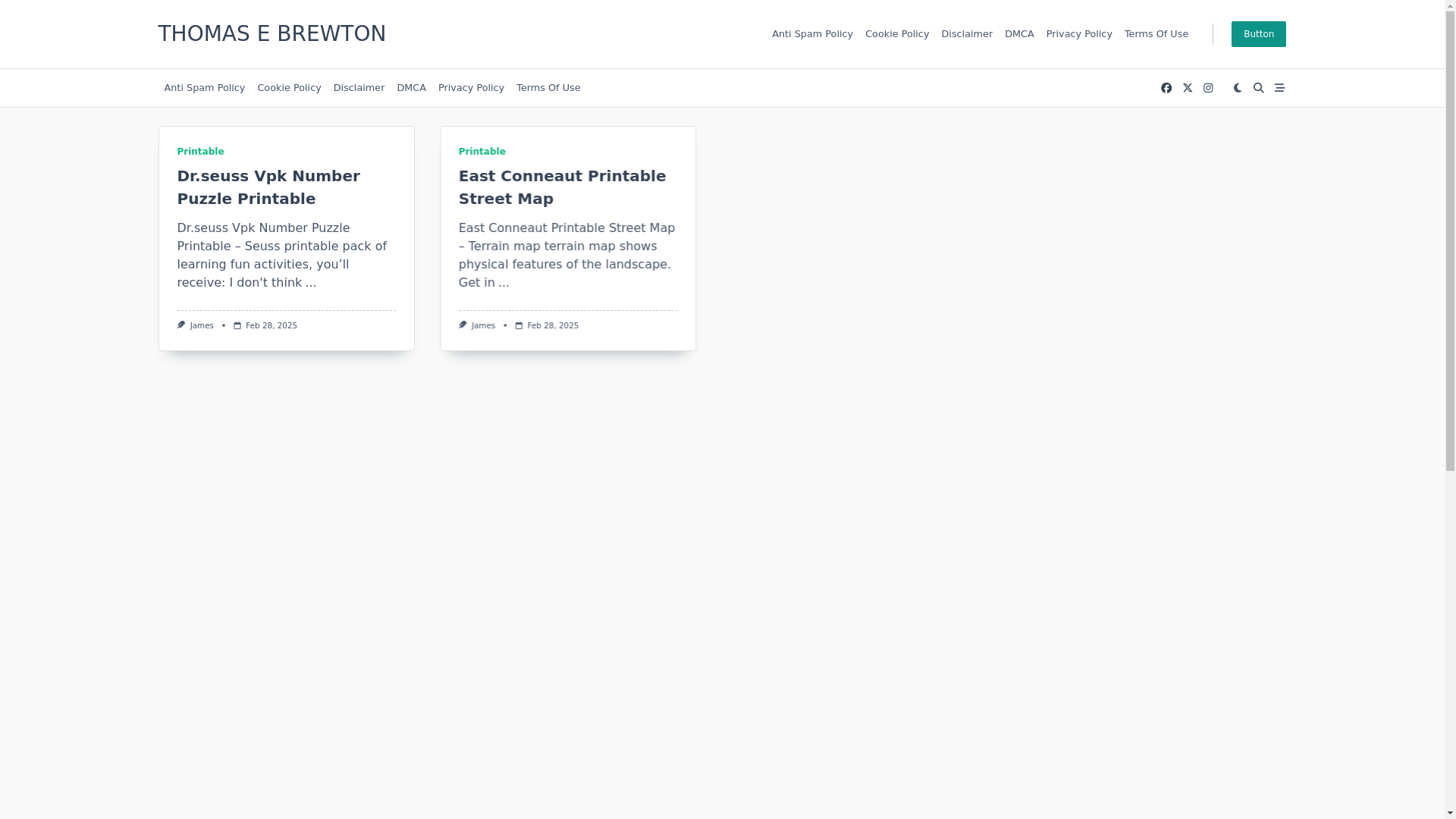This screenshot has width=1456, height=819.
Task: Click the East Conneaut card excerpt text
Action: [566, 256]
